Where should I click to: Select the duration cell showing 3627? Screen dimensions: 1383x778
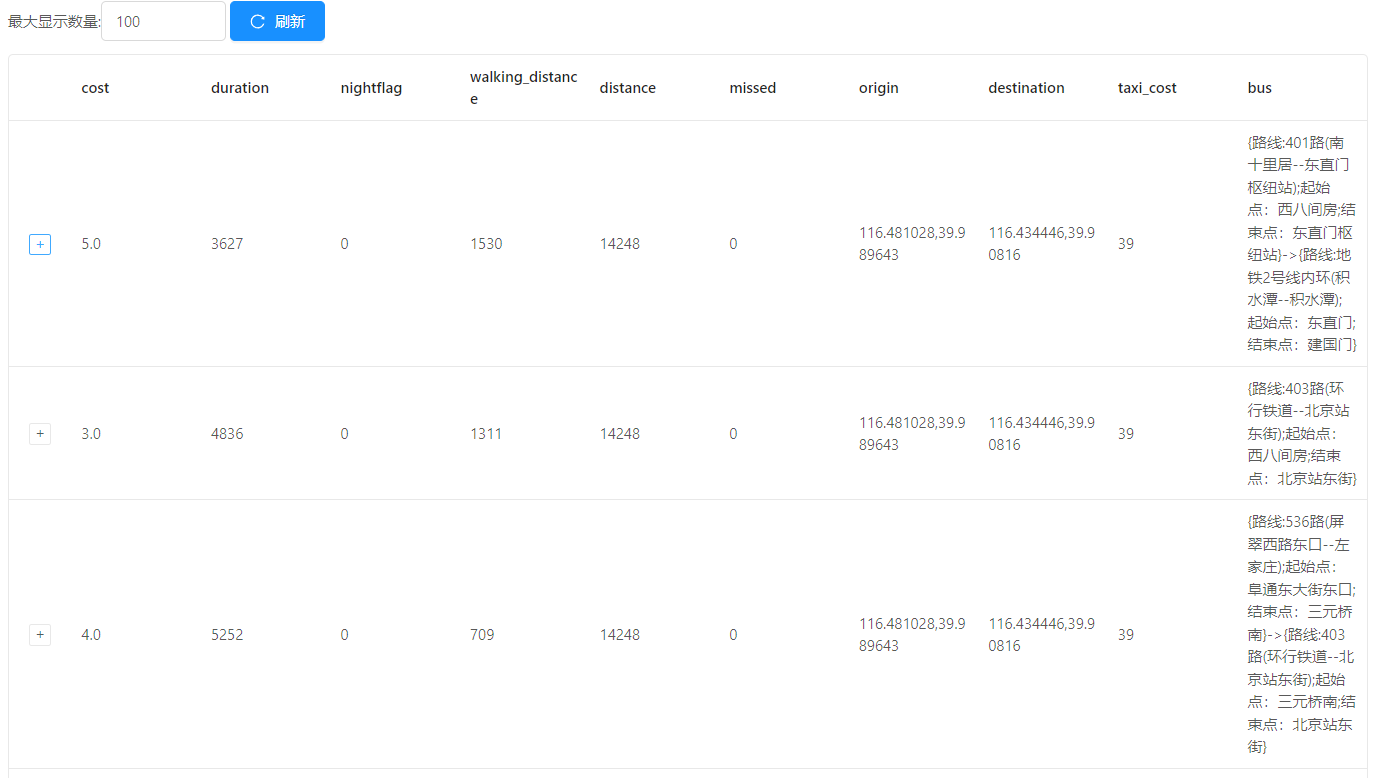227,244
